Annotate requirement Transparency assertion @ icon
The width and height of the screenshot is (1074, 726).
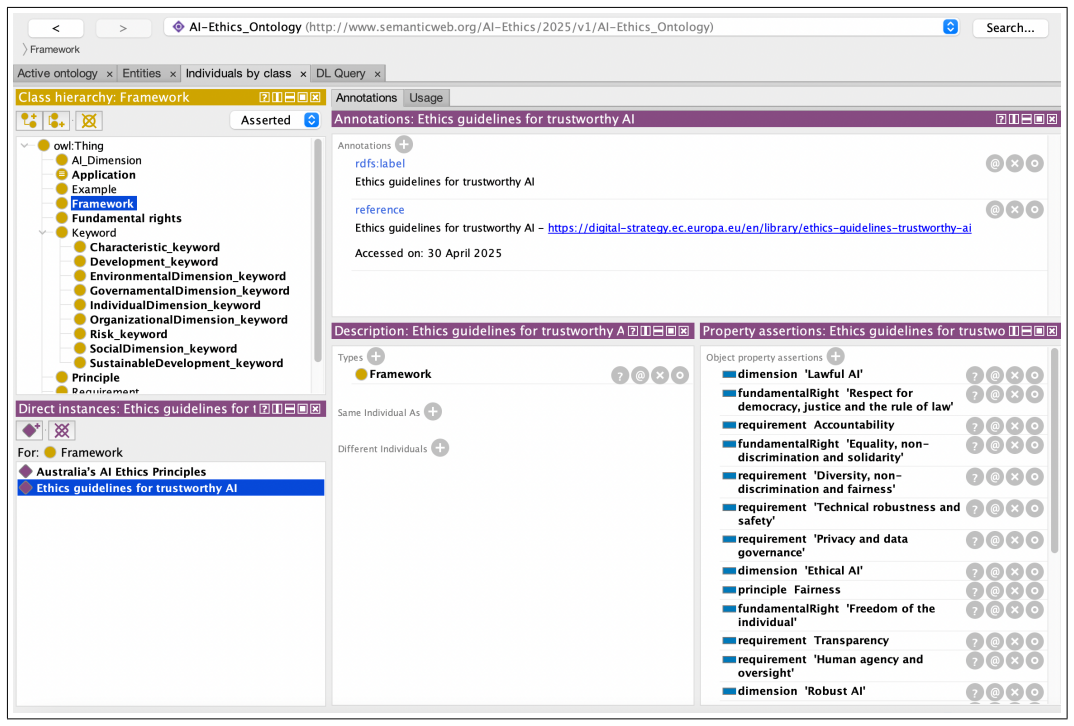tap(995, 641)
